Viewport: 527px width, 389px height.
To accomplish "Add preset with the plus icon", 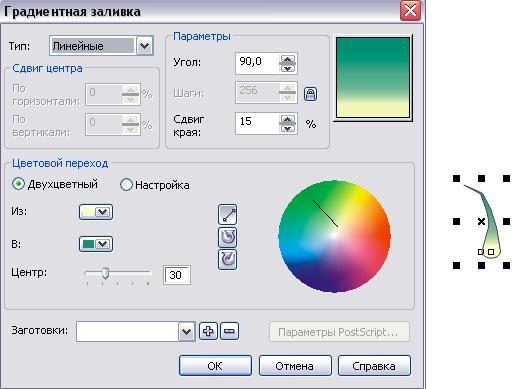I will tap(208, 331).
